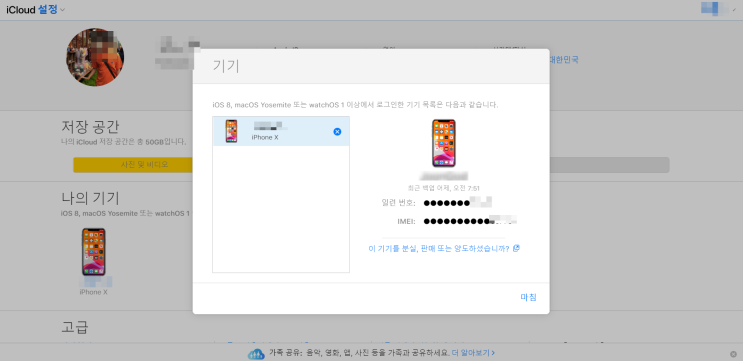Dismiss the family sharing banner
This screenshot has width=743, height=361.
click(x=734, y=354)
